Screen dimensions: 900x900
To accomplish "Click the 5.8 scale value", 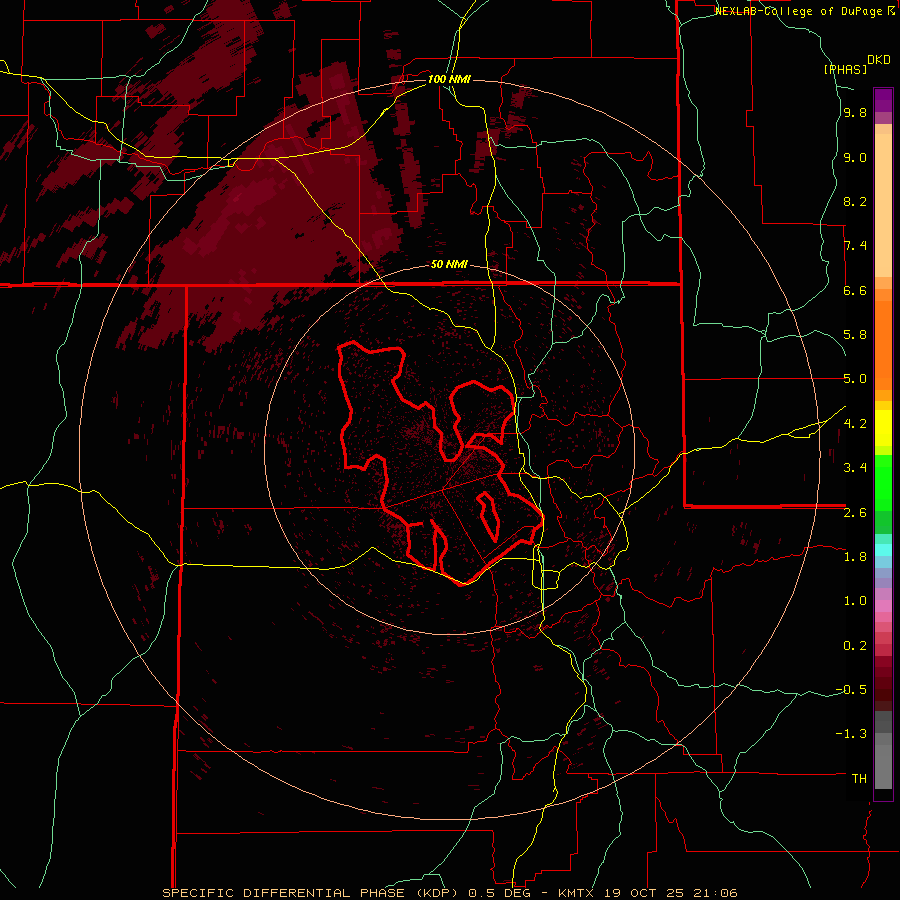I will coord(855,335).
